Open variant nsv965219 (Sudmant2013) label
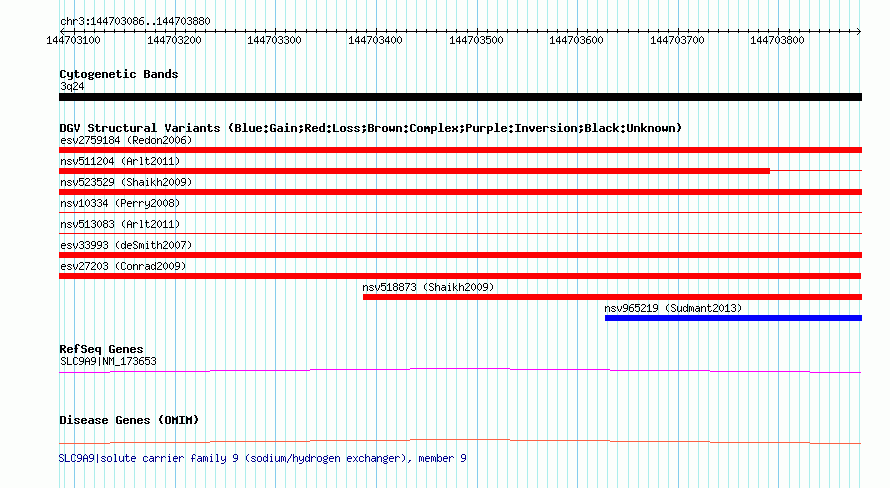This screenshot has height=488, width=890. pos(673,308)
